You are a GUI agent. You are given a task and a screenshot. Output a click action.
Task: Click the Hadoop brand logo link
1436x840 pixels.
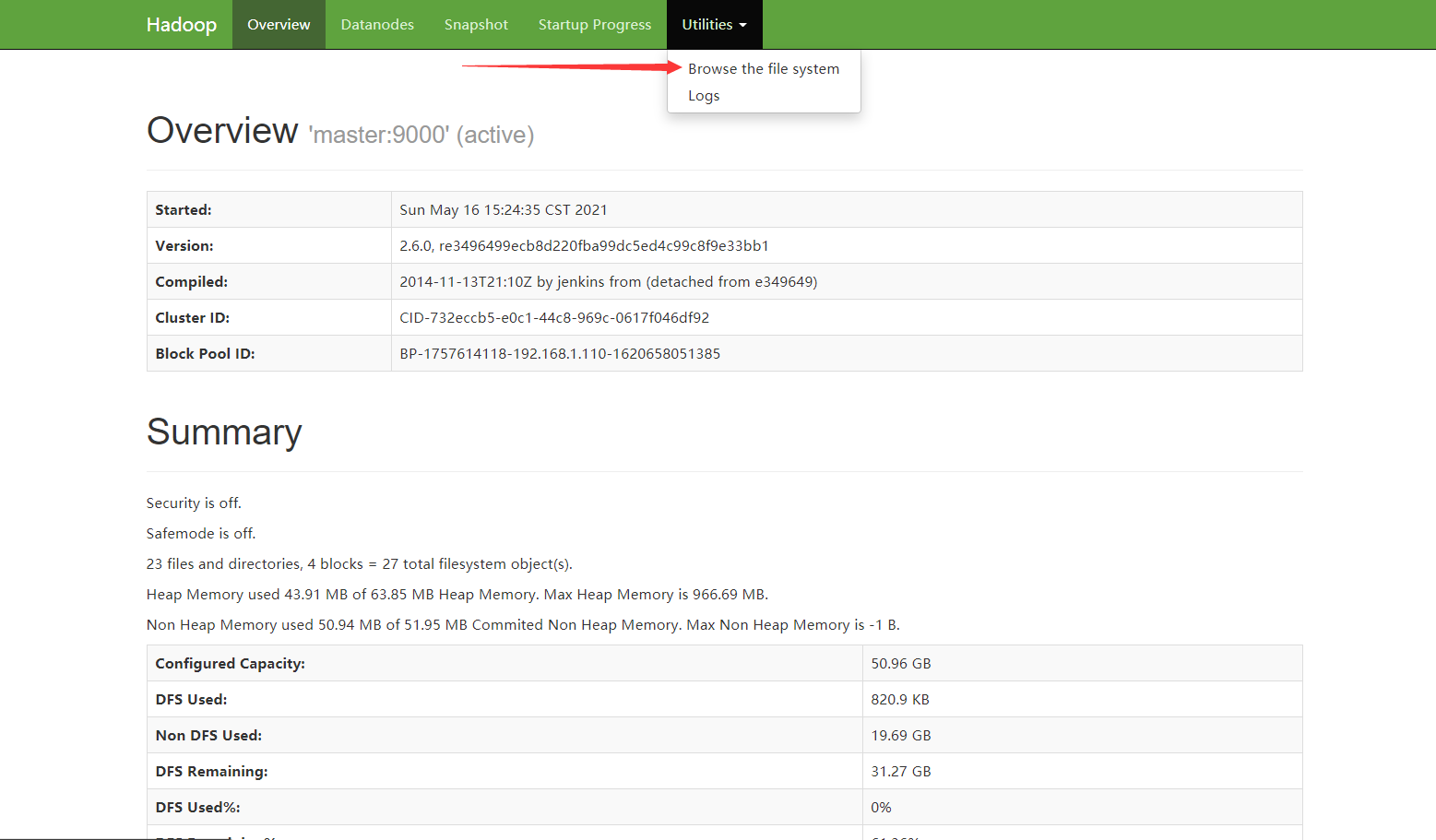pyautogui.click(x=182, y=25)
